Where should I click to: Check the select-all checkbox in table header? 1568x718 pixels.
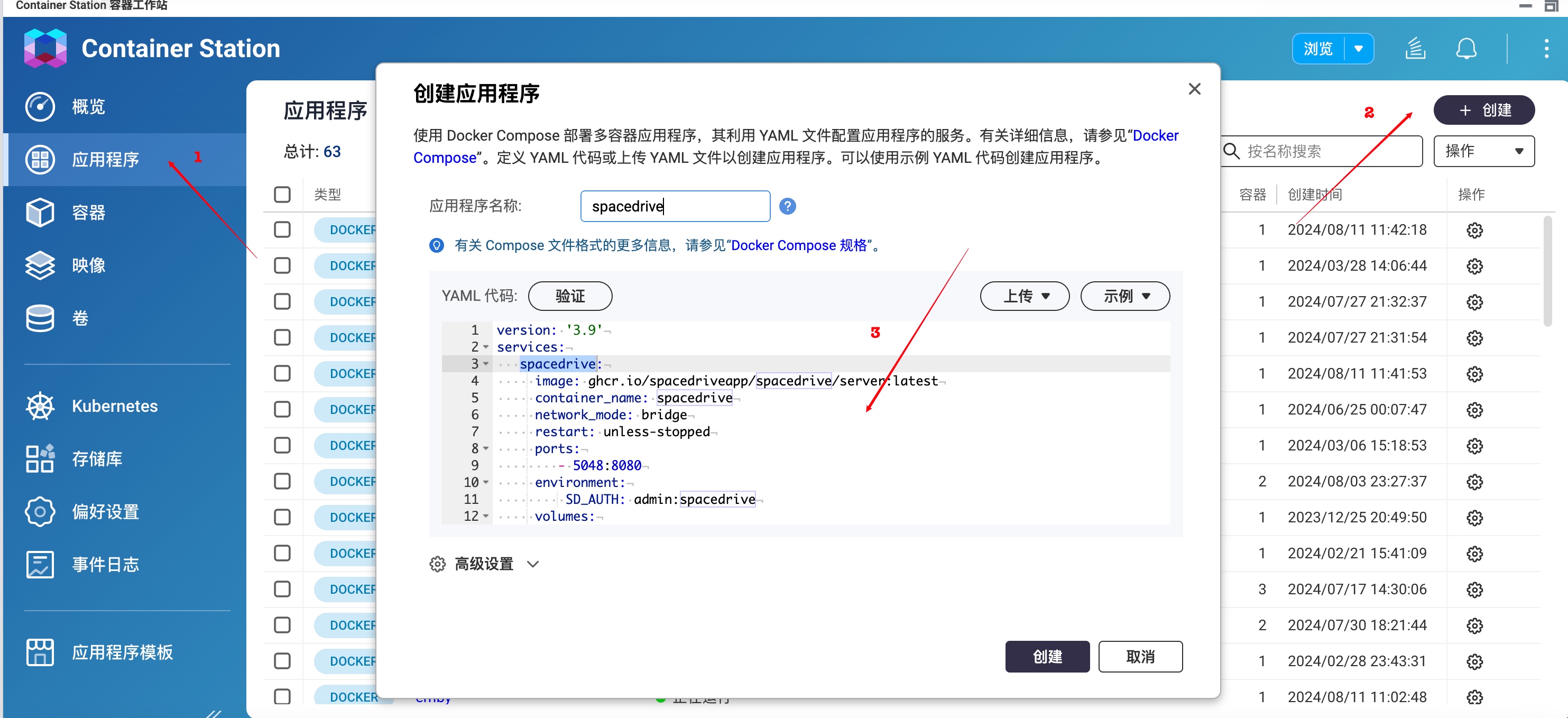point(282,195)
